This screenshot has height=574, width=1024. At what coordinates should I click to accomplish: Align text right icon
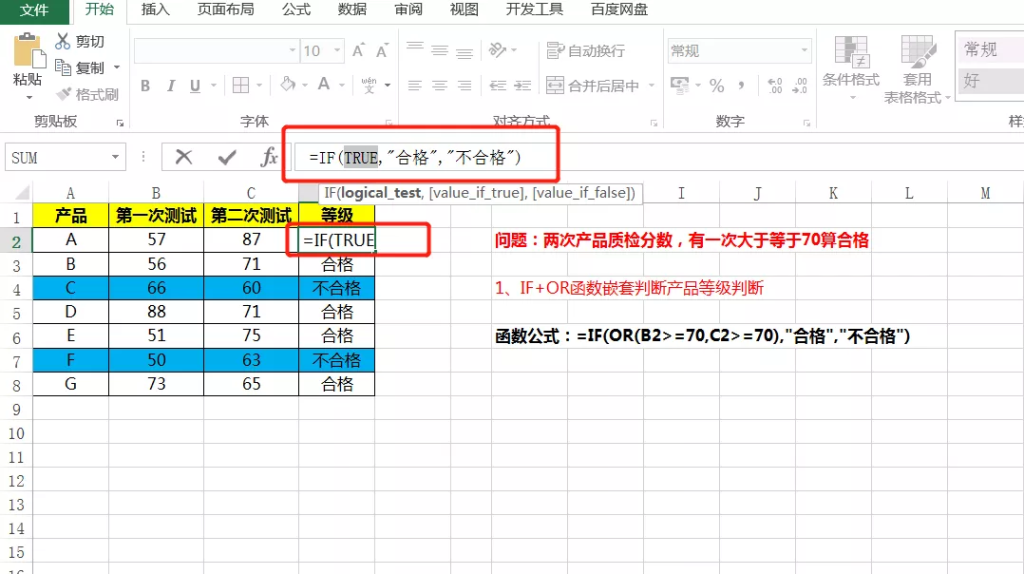click(x=464, y=86)
